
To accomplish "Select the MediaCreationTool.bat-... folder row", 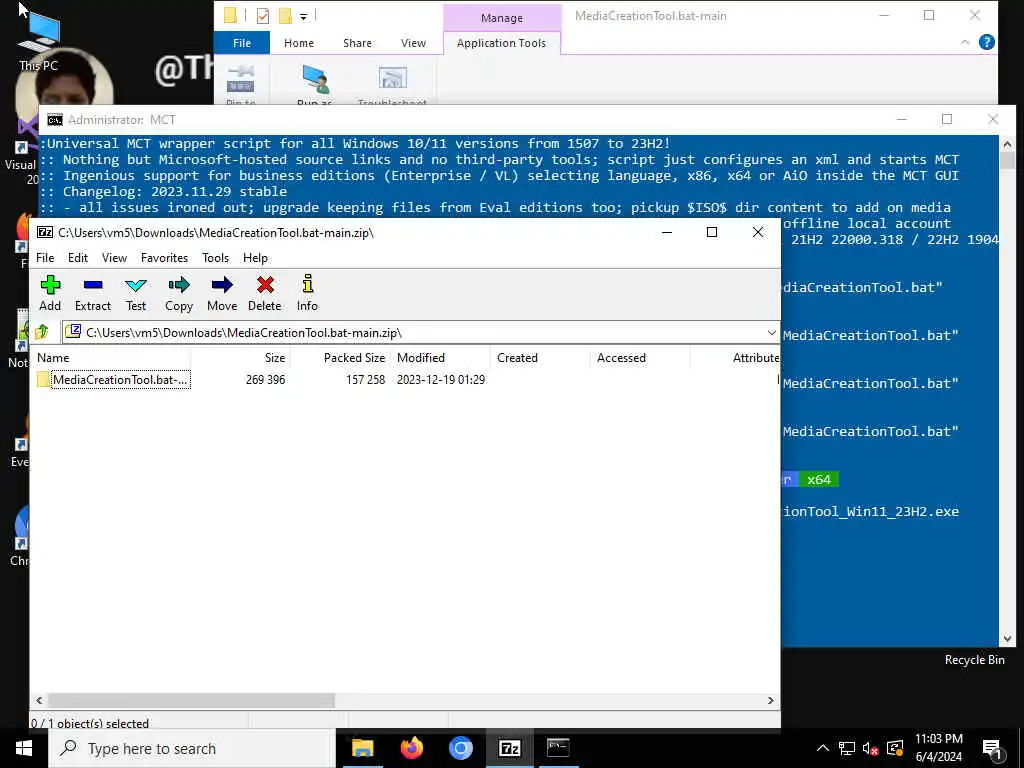I will coord(114,379).
